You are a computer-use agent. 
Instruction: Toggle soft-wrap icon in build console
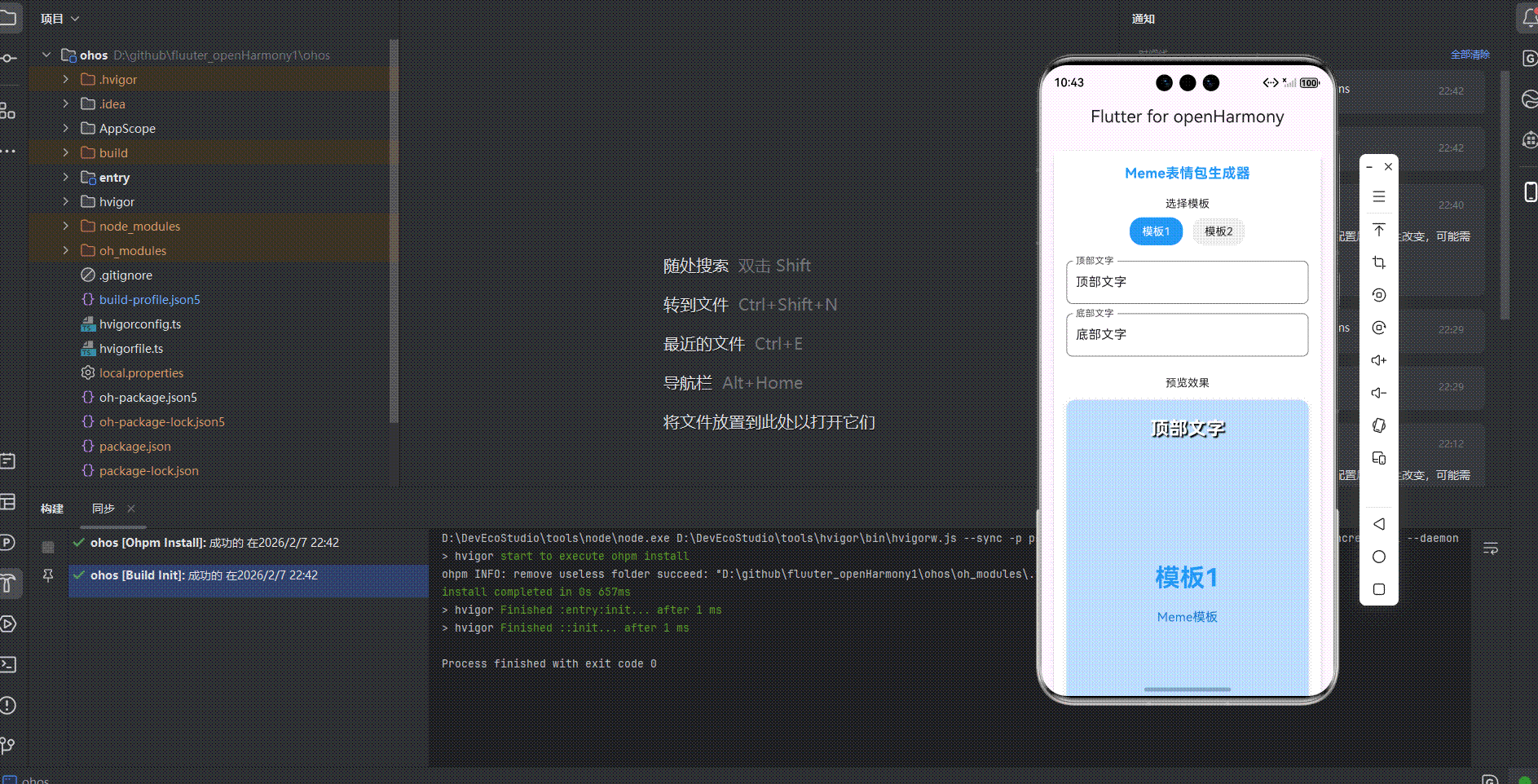[1491, 548]
